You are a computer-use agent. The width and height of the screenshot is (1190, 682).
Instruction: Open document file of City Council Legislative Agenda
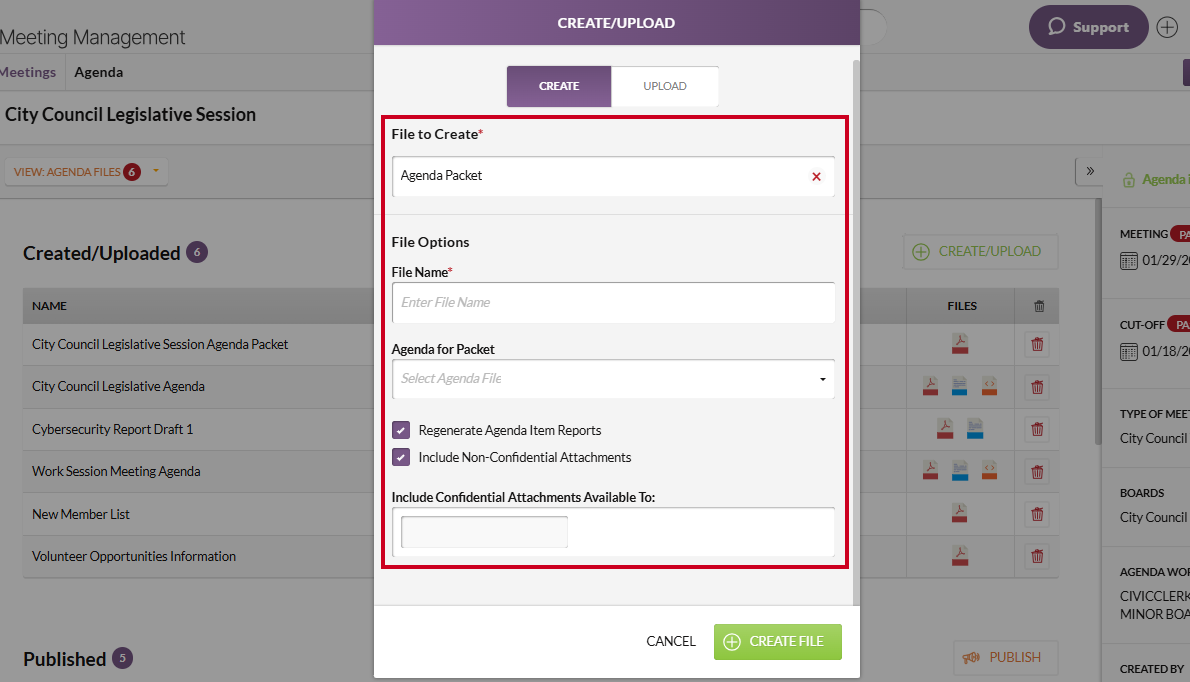tap(959, 386)
